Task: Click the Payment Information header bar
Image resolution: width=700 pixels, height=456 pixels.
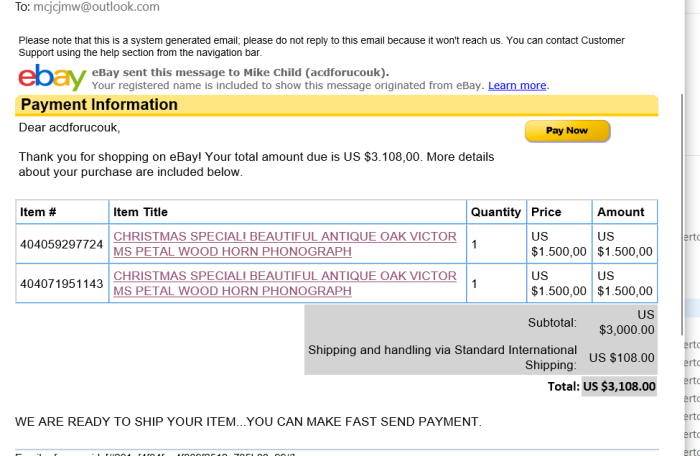Action: pos(337,105)
